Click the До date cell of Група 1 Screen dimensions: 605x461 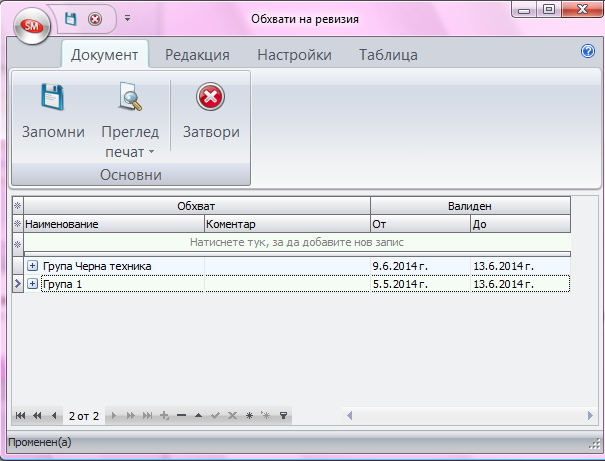tap(521, 284)
